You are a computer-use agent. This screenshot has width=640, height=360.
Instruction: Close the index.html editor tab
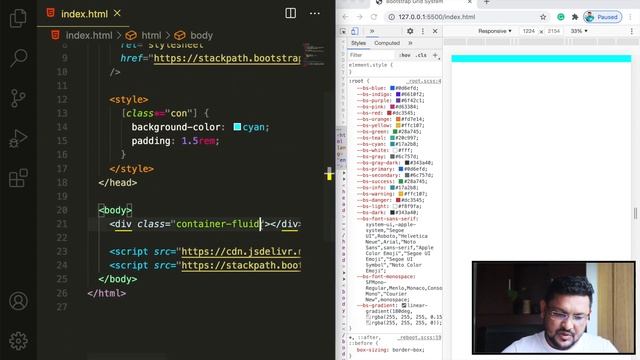point(117,13)
